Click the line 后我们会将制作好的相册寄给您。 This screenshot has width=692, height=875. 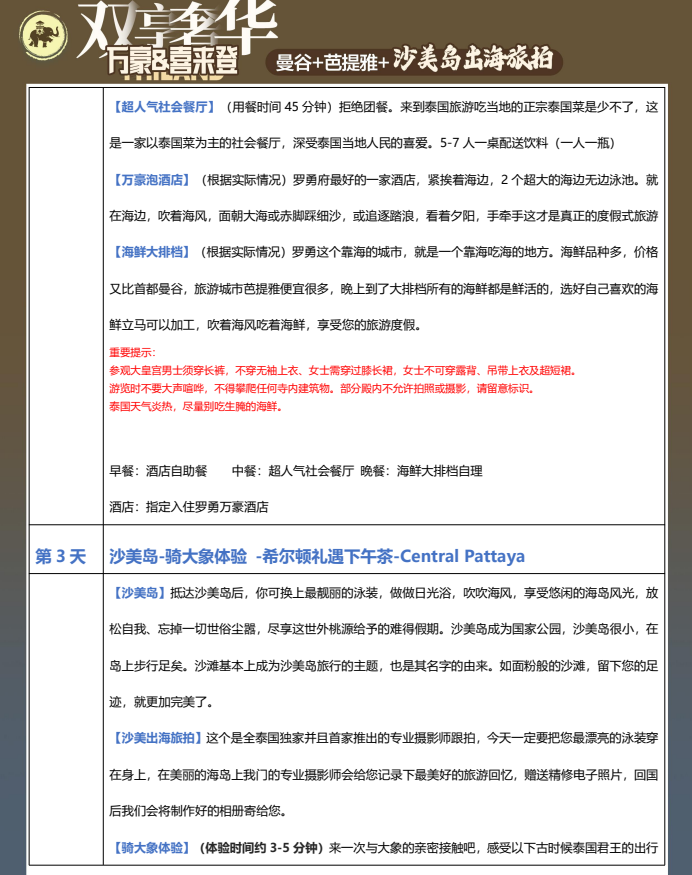198,811
